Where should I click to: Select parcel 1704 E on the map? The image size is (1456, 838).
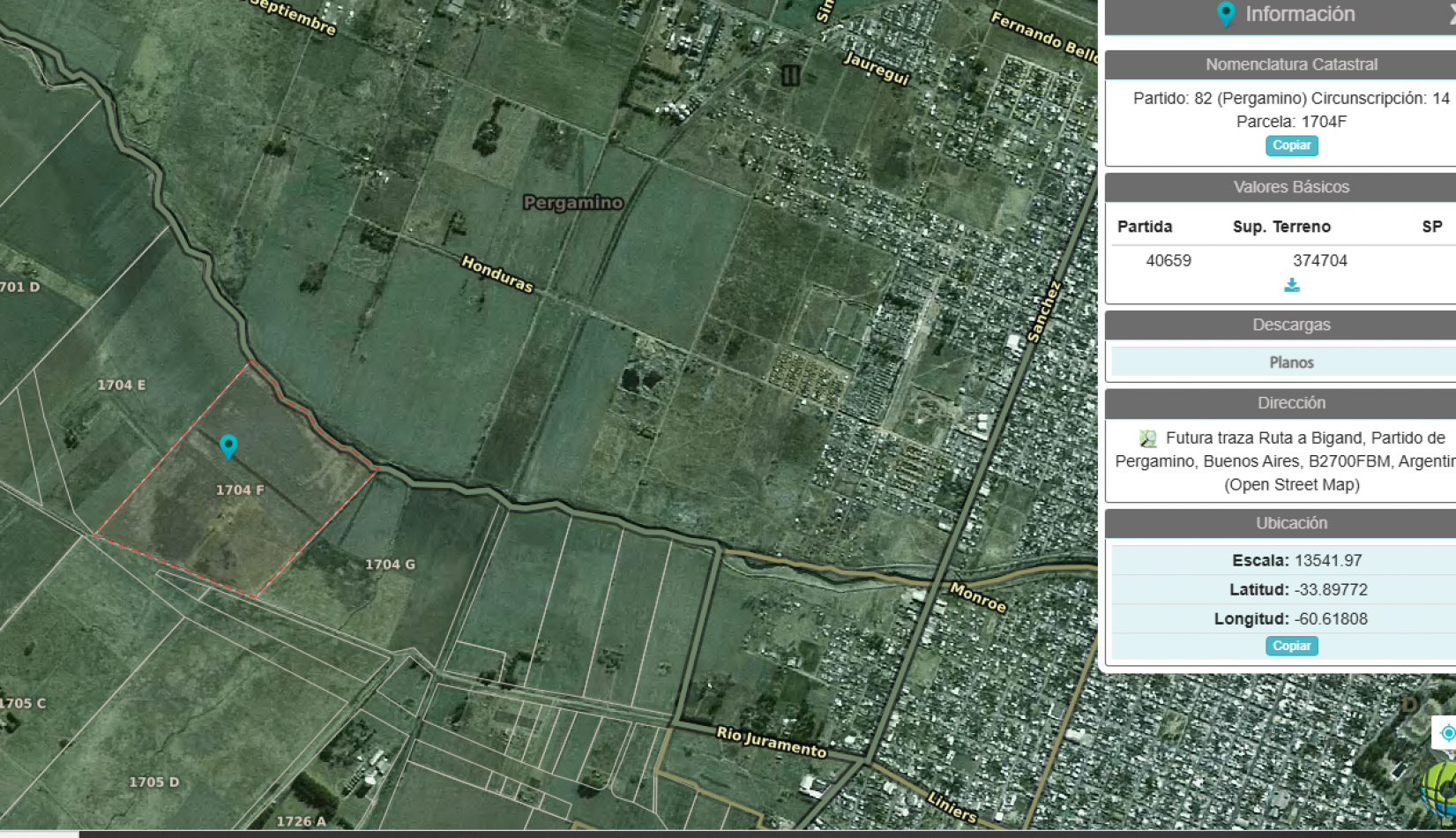(x=122, y=385)
